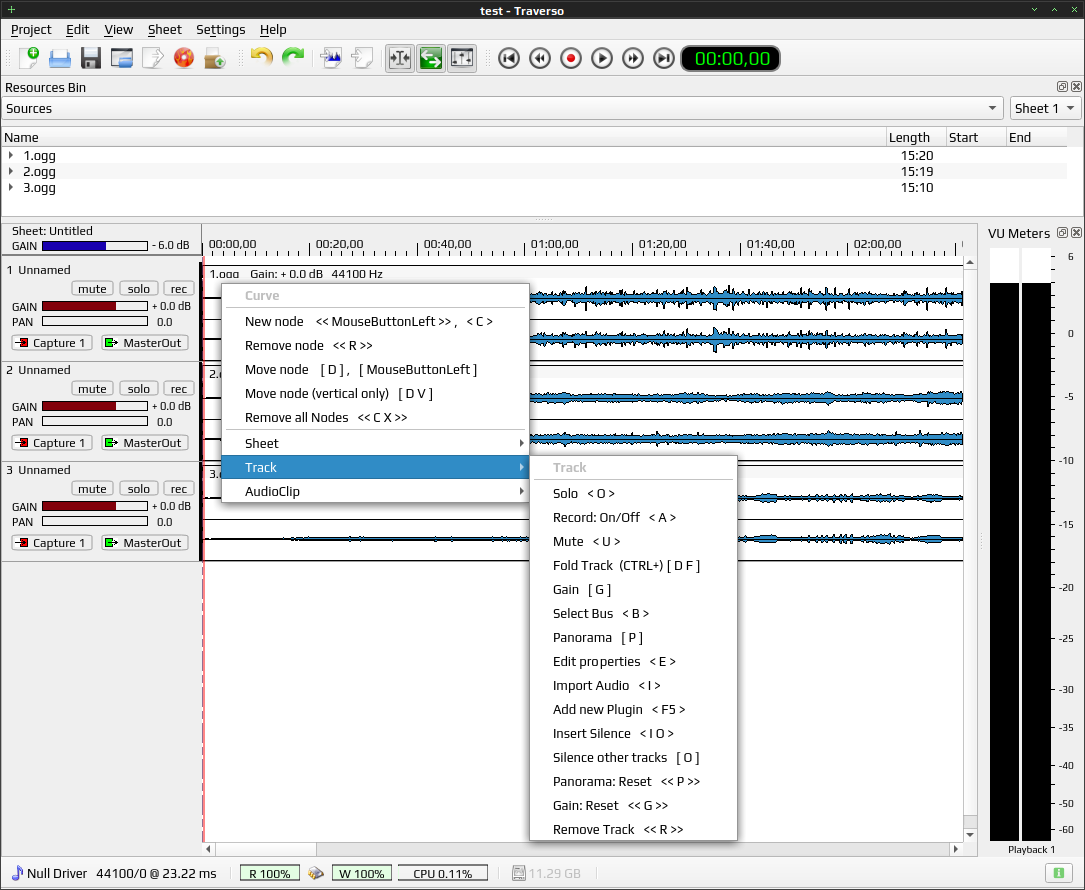Screen dimensions: 1085x890
Task: Open the Sheet 1 dropdown
Action: pyautogui.click(x=1045, y=109)
